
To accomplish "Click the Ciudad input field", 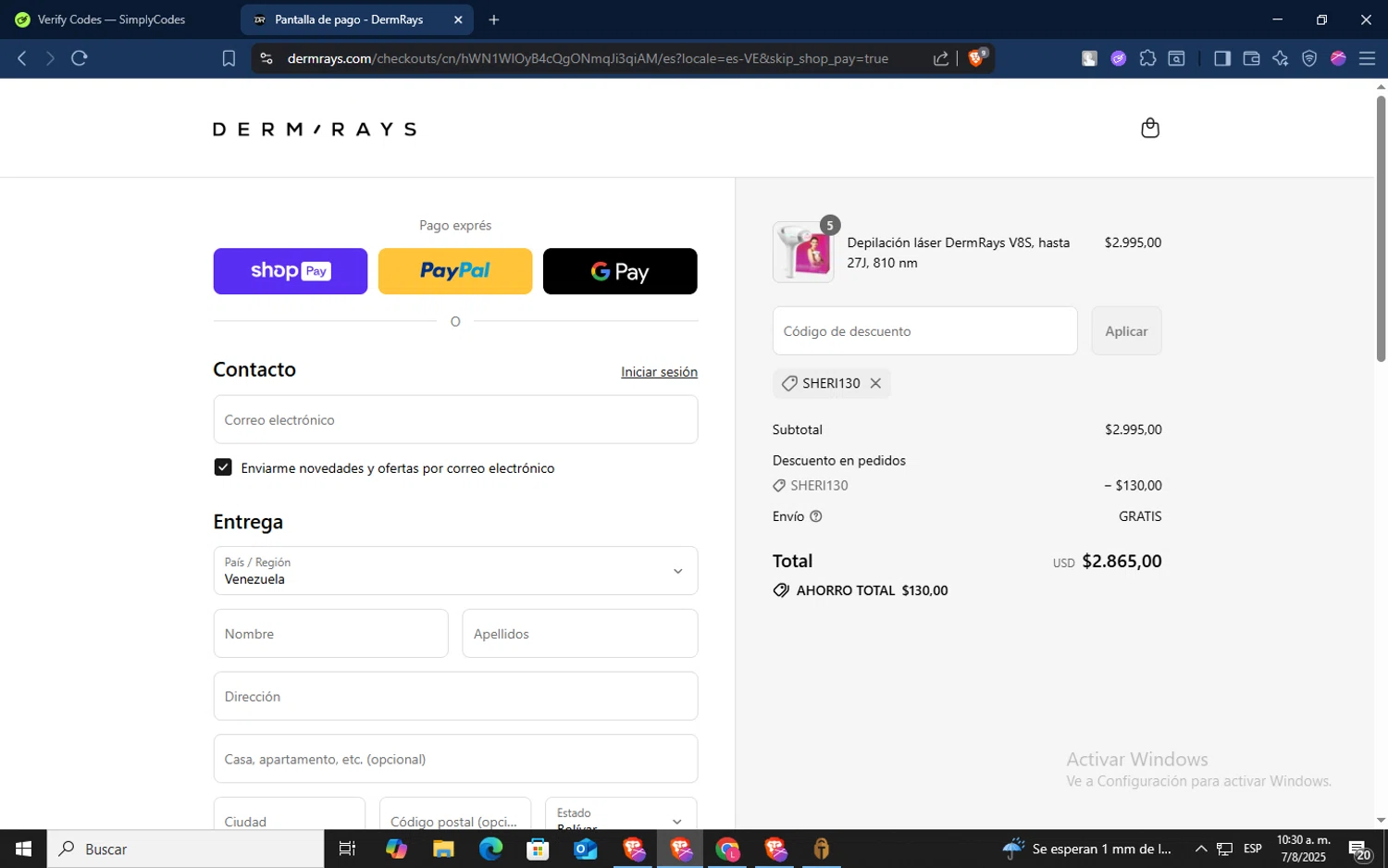I will pos(290,813).
